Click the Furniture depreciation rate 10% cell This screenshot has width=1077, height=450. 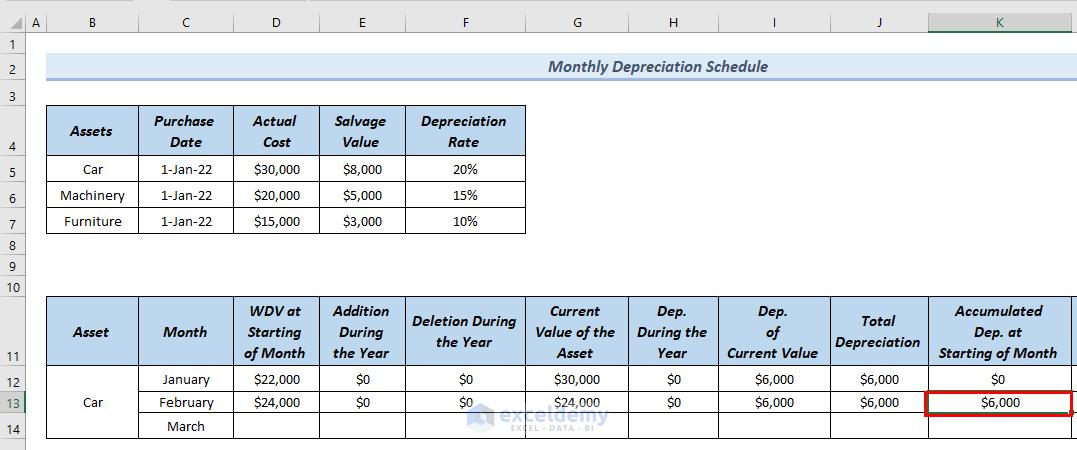464,221
